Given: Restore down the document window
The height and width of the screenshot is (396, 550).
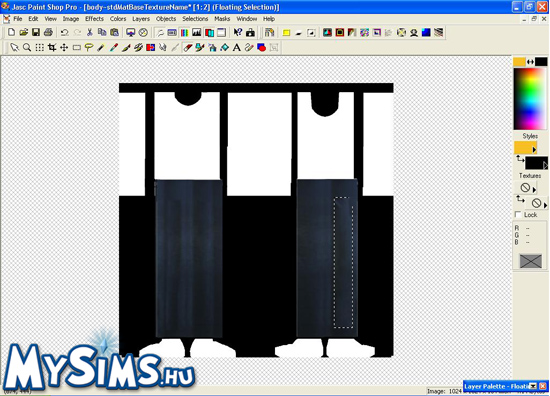Looking at the screenshot, I should pos(534,19).
